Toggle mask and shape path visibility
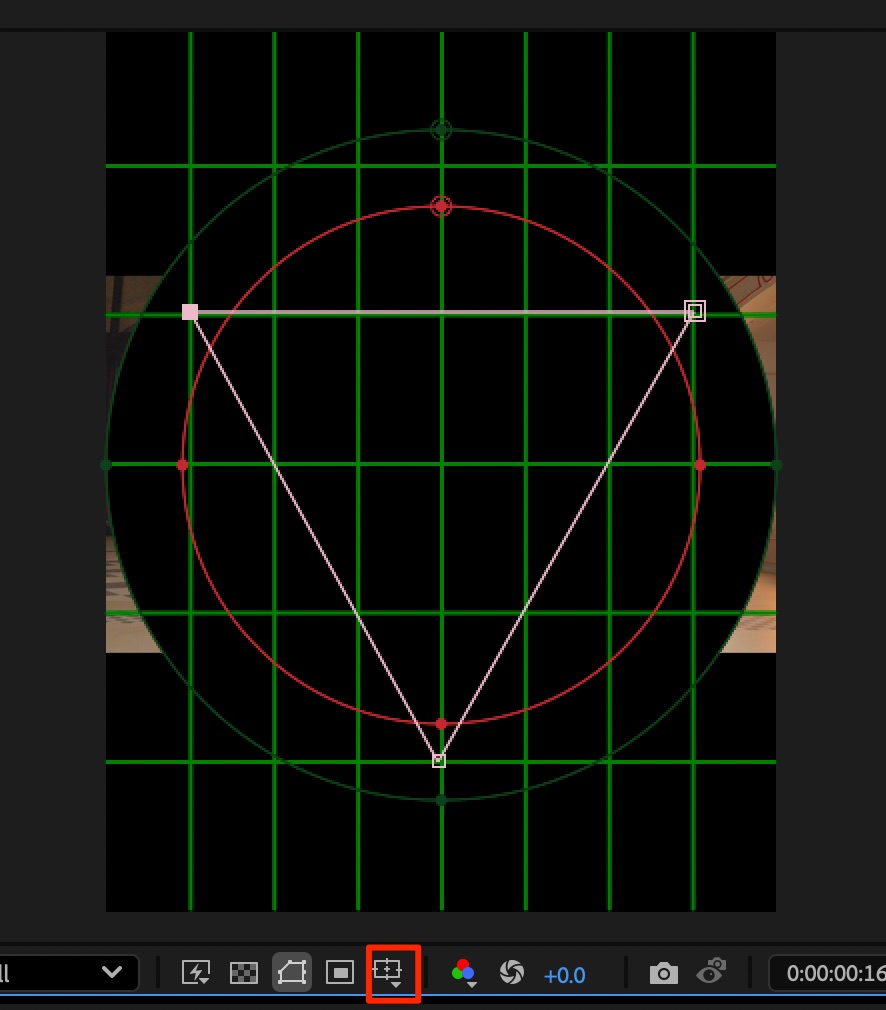886x1010 pixels. click(x=292, y=972)
